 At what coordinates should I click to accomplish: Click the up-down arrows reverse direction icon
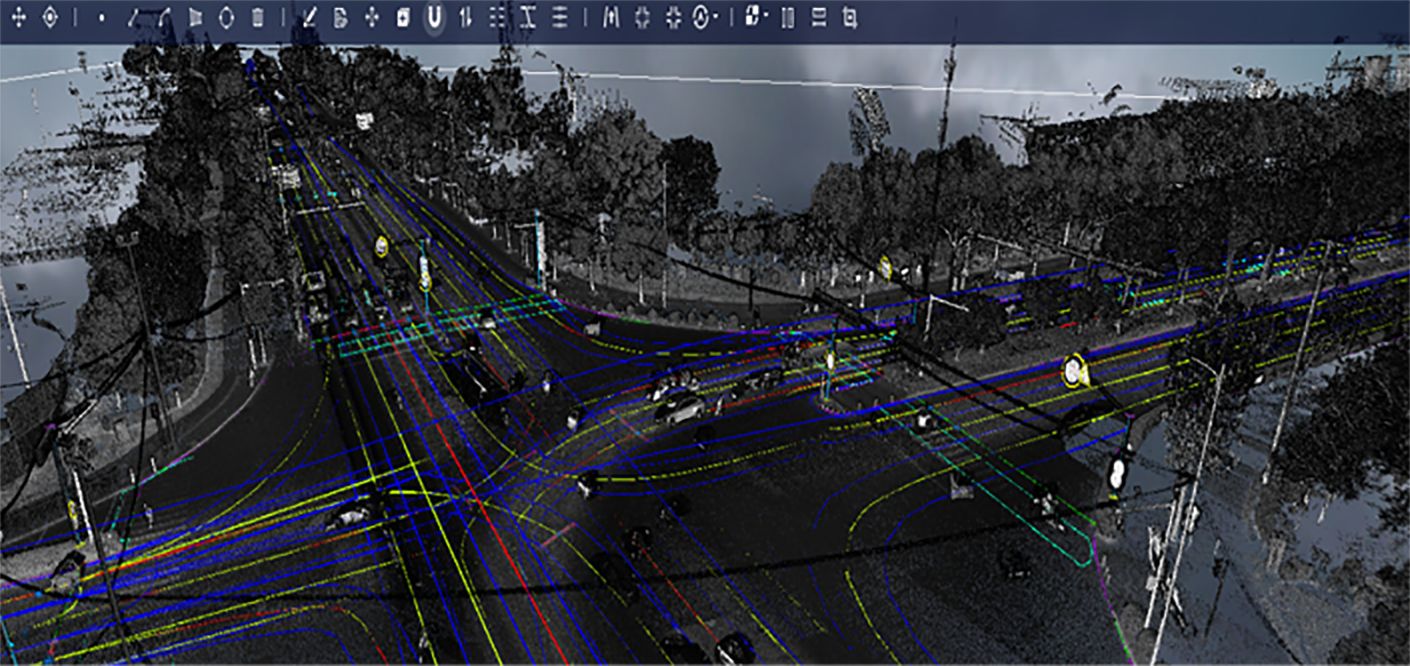tap(465, 17)
